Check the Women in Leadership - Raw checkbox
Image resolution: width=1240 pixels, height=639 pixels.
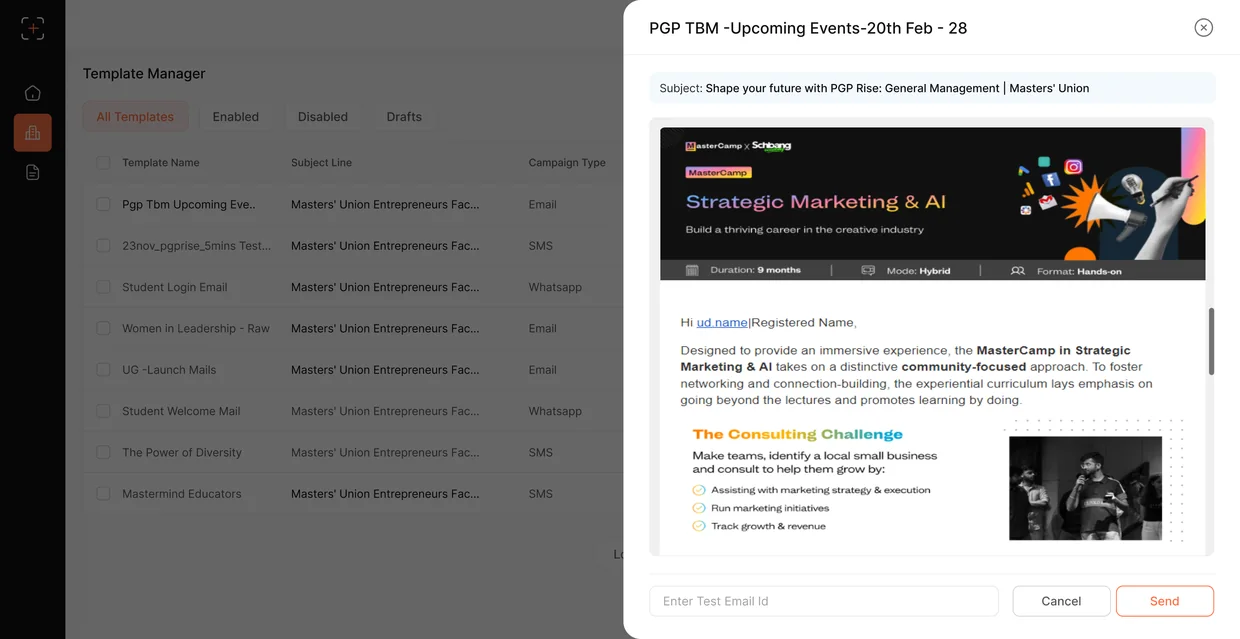103,328
